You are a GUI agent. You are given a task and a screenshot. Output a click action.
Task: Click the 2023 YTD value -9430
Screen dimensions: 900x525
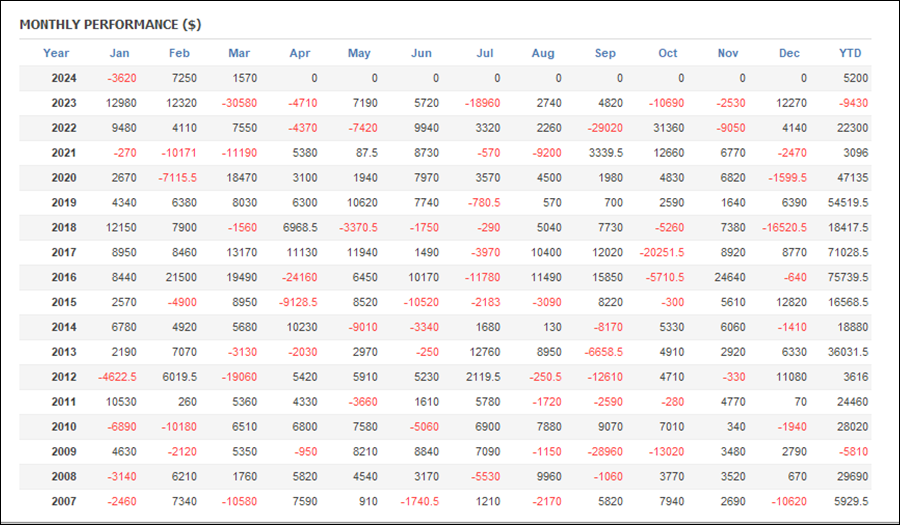tap(854, 103)
